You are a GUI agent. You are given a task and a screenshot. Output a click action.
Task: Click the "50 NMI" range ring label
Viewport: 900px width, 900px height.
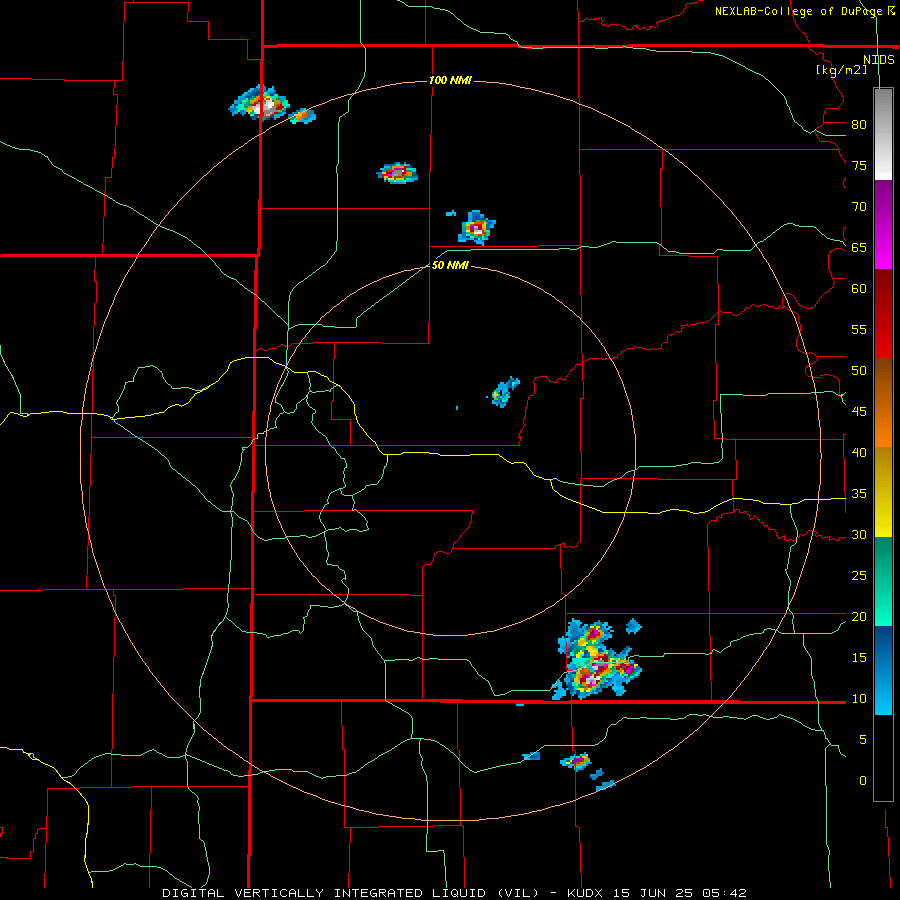coord(451,265)
